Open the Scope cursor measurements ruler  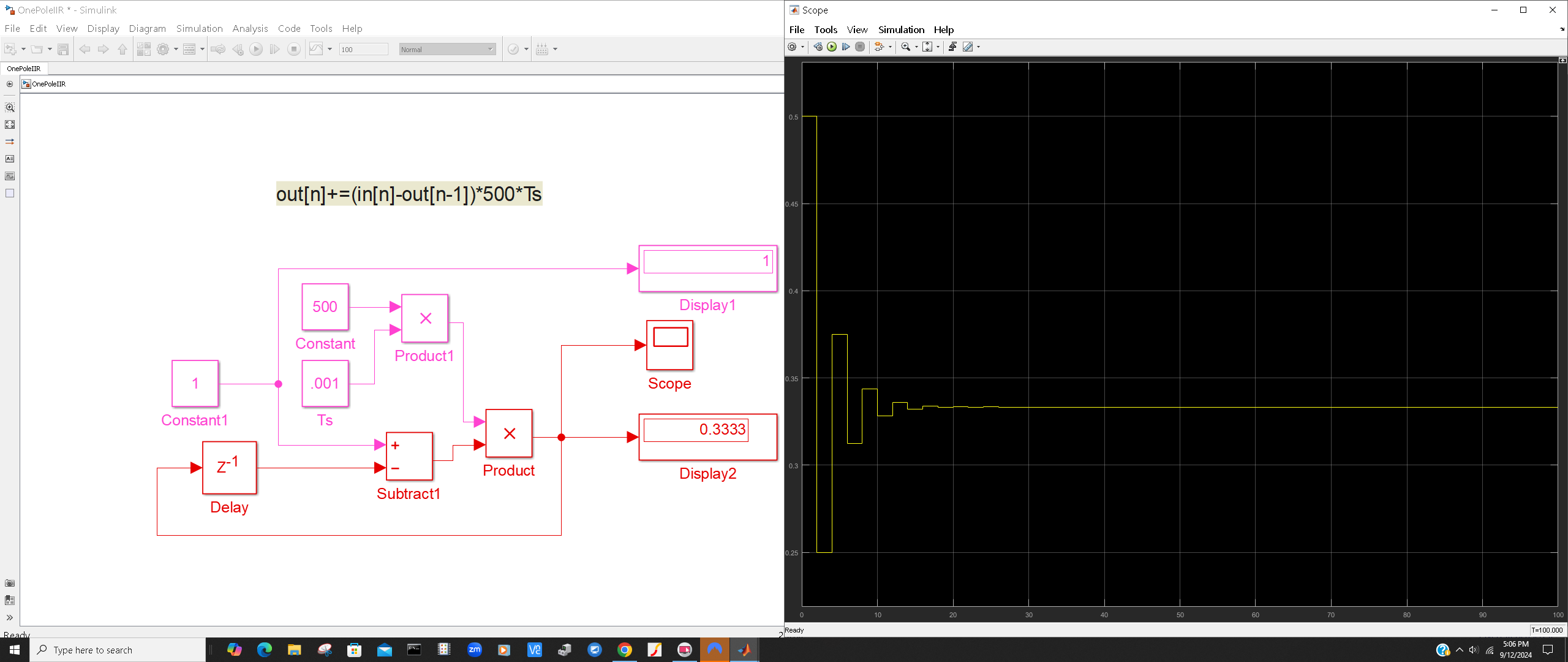(x=968, y=47)
